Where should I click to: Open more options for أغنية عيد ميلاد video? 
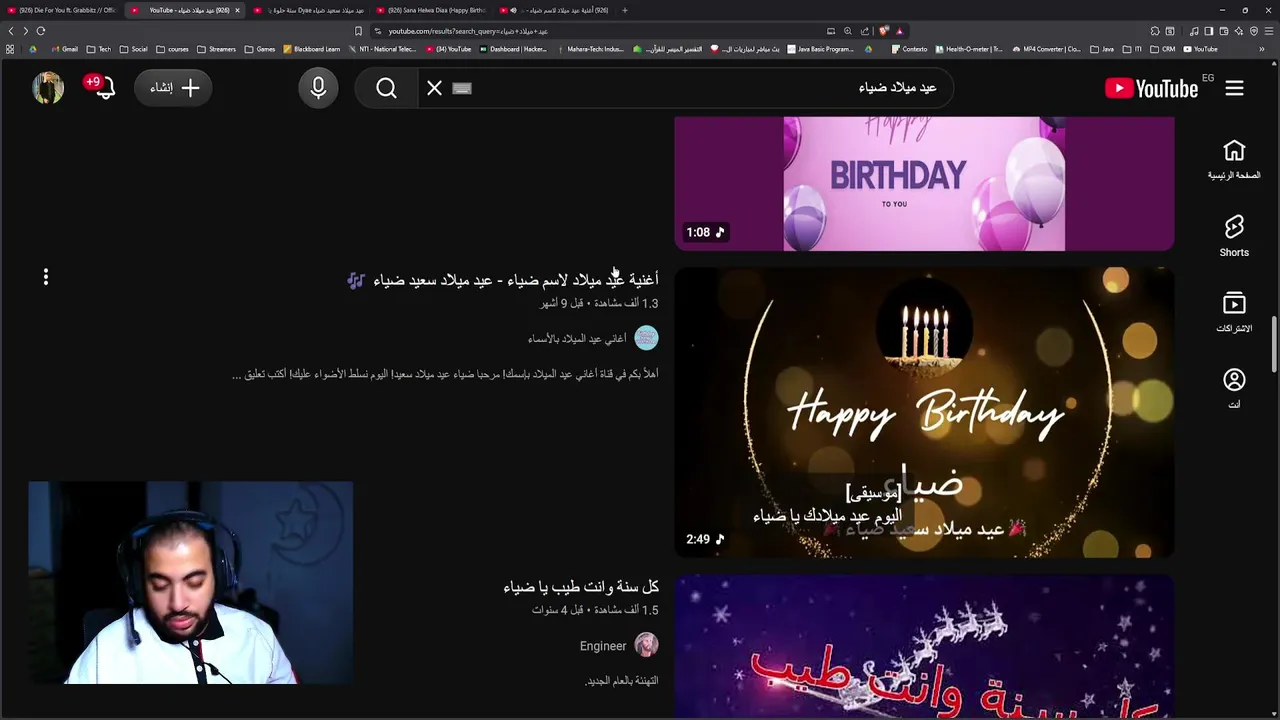(x=46, y=277)
